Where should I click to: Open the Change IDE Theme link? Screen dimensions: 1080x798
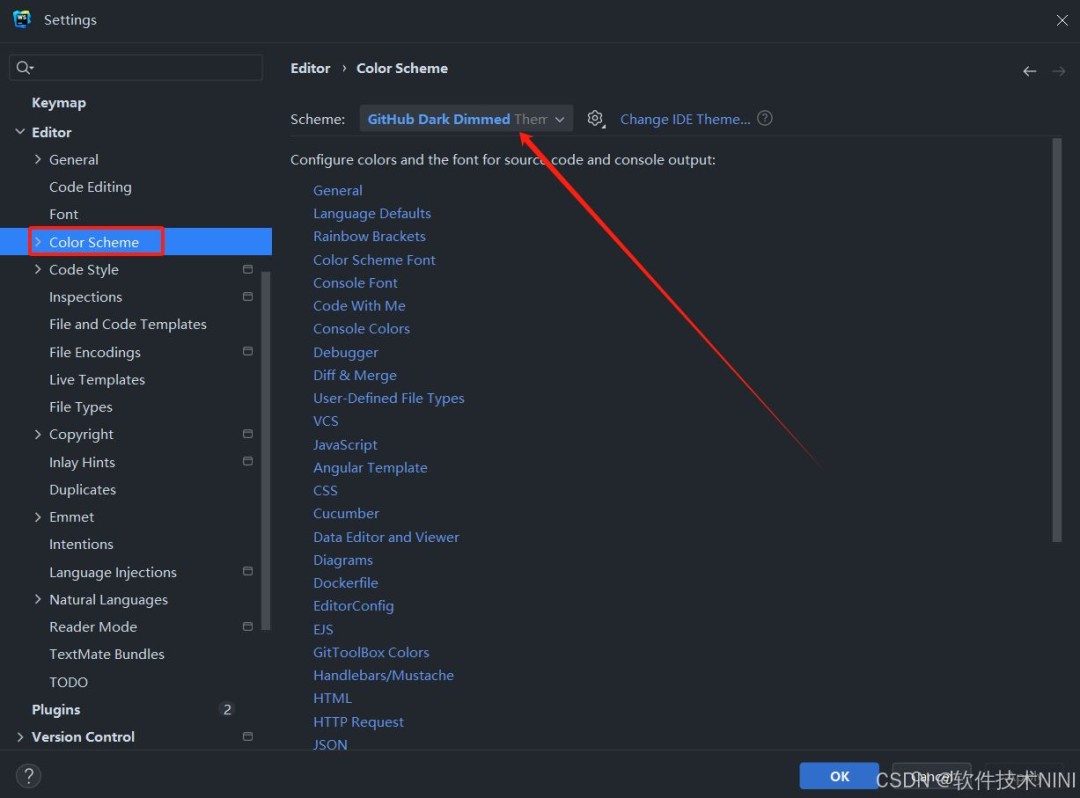tap(687, 118)
